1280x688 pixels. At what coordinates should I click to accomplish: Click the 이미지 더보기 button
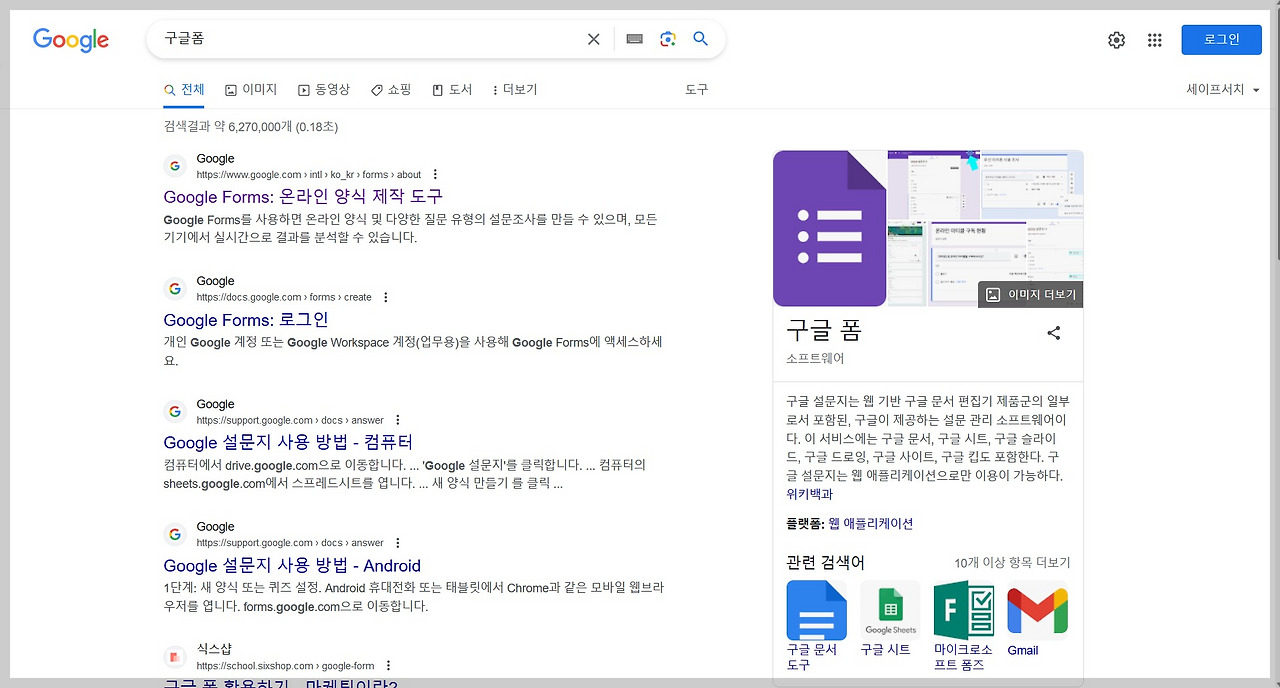1030,295
